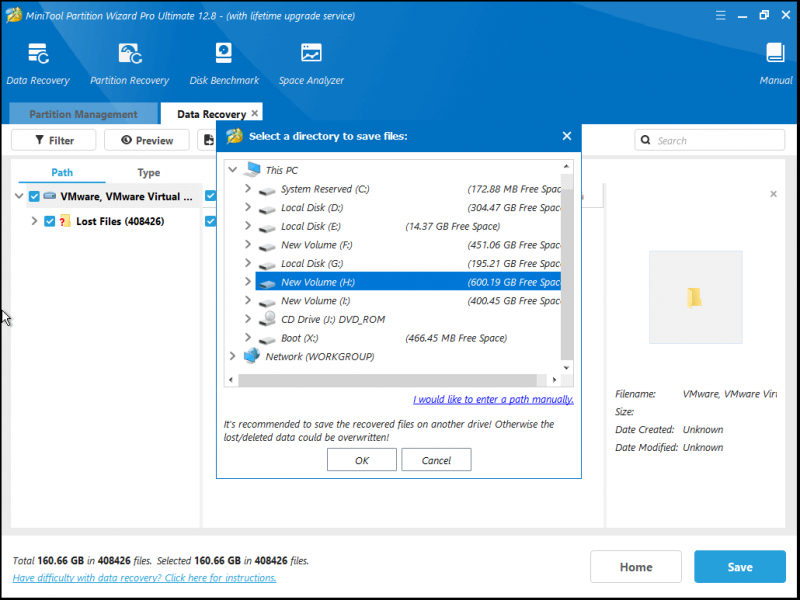
Task: Open the Space Analyzer tool
Action: coord(311,53)
